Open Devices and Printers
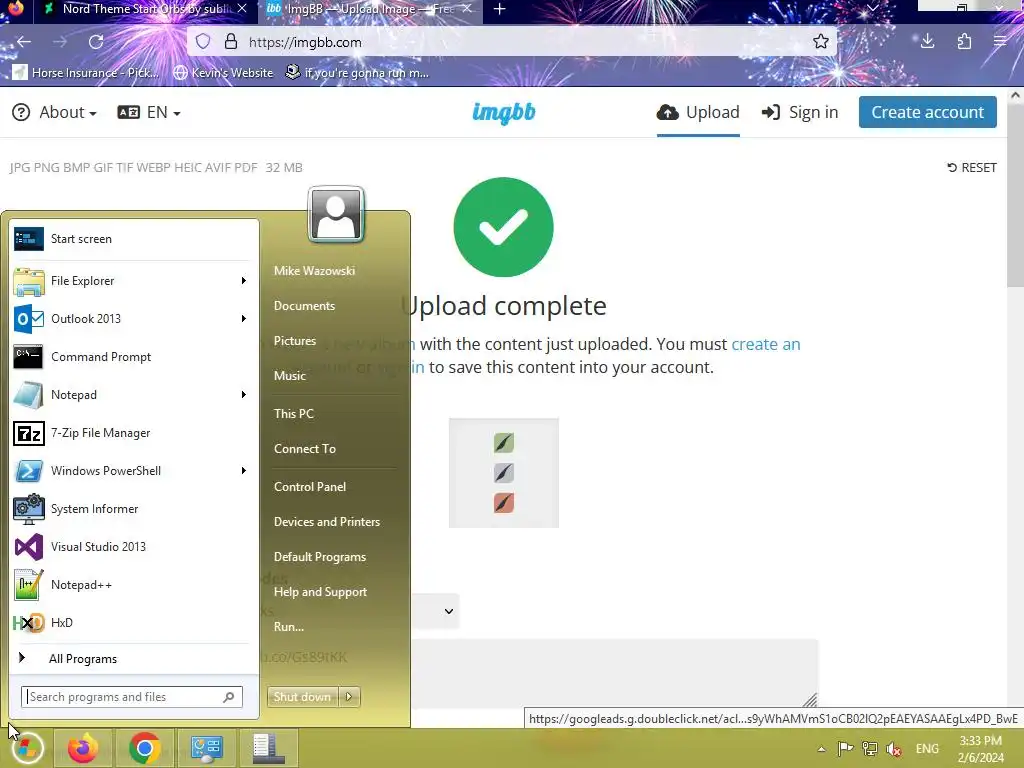1024x768 pixels. pyautogui.click(x=327, y=522)
